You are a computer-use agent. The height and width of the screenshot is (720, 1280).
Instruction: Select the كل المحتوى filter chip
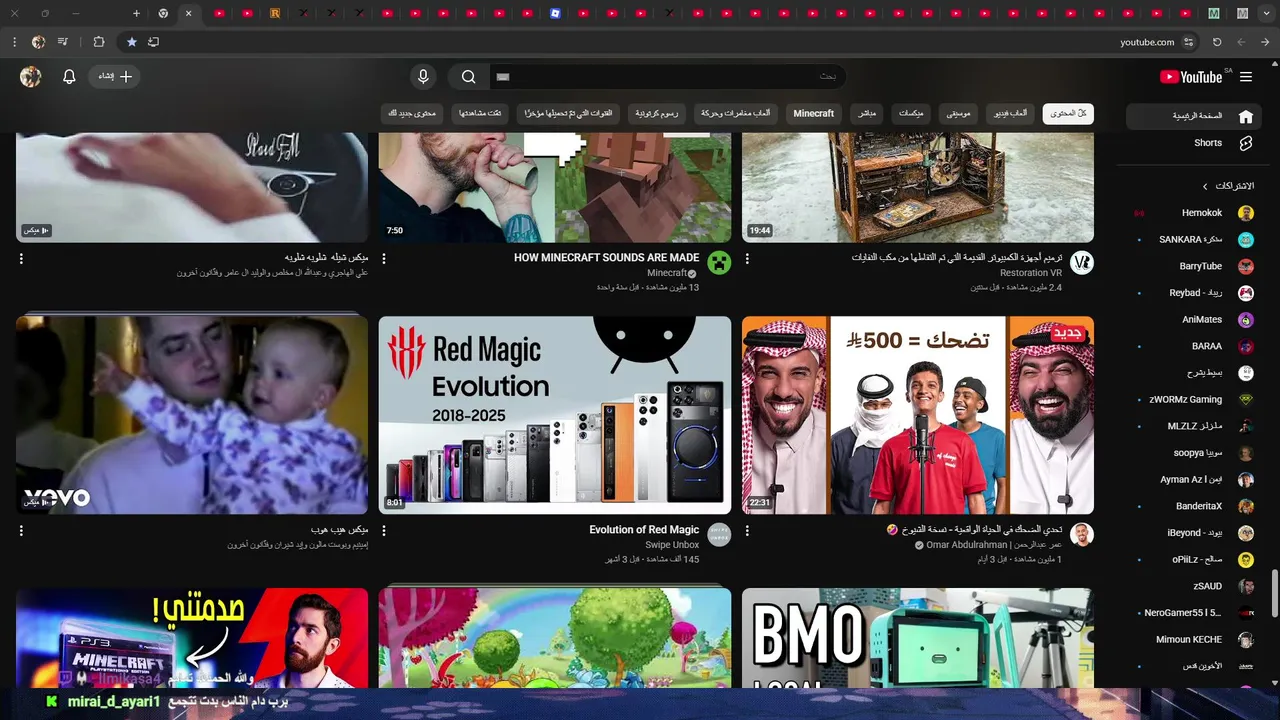(1068, 113)
